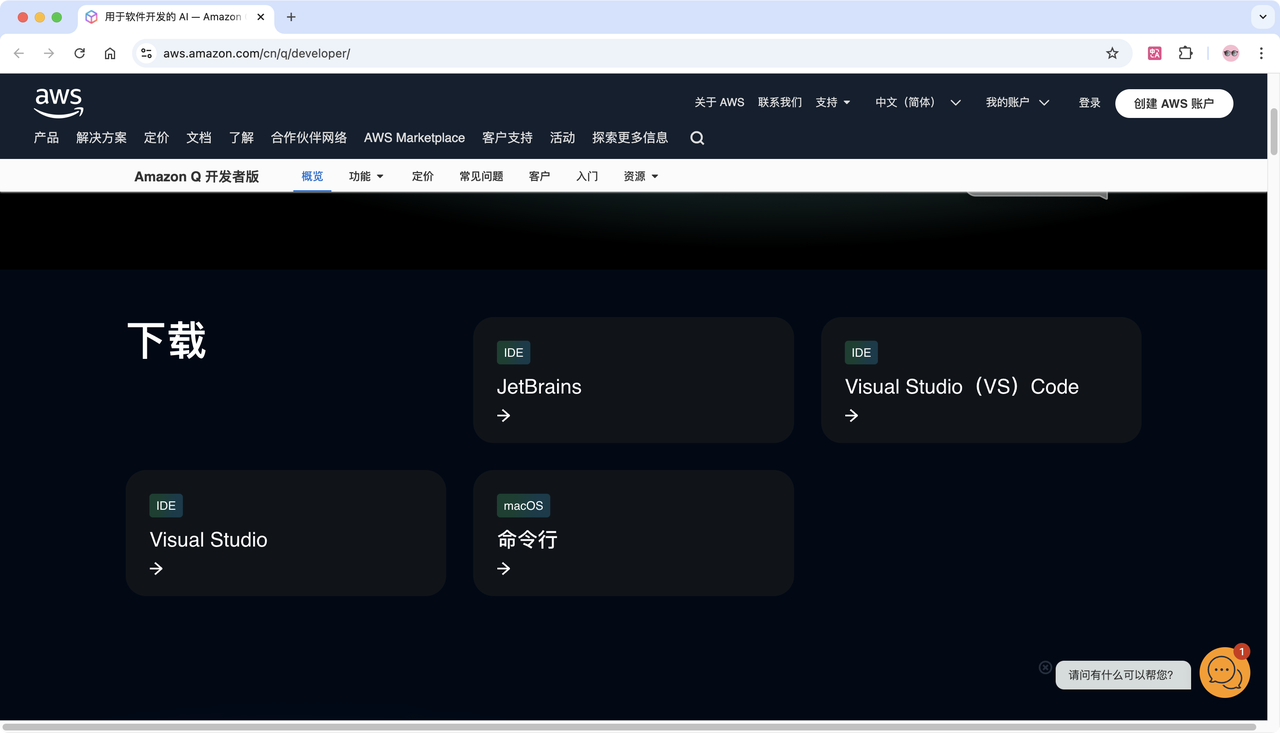View site information icon in address bar

147,53
